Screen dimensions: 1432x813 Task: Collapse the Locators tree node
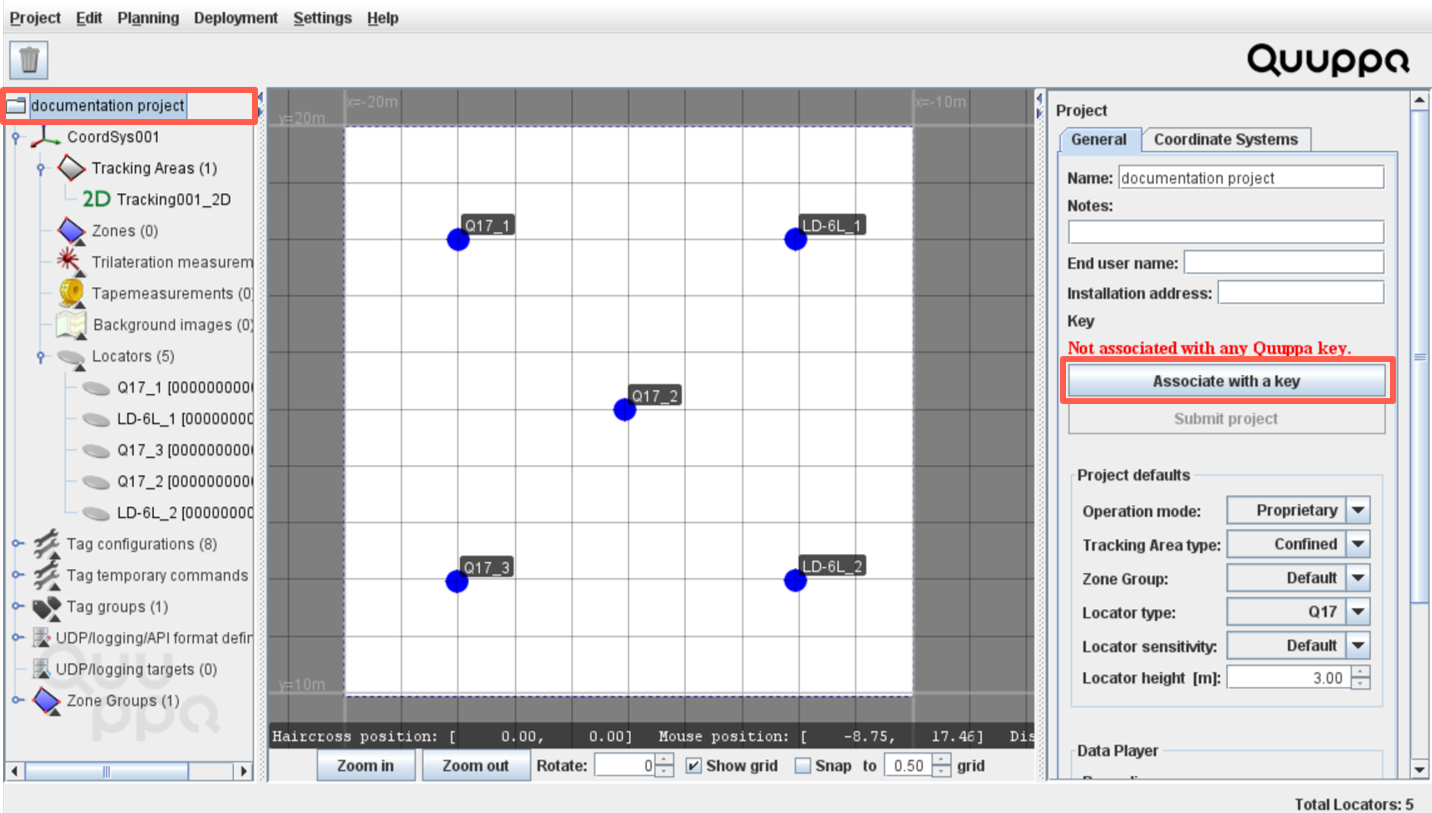tap(41, 357)
